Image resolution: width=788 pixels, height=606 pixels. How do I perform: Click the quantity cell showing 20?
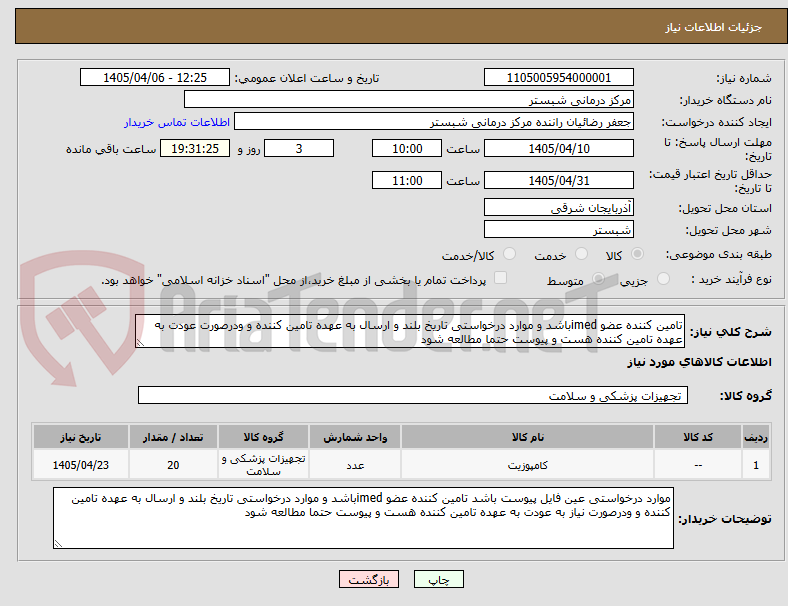(173, 465)
